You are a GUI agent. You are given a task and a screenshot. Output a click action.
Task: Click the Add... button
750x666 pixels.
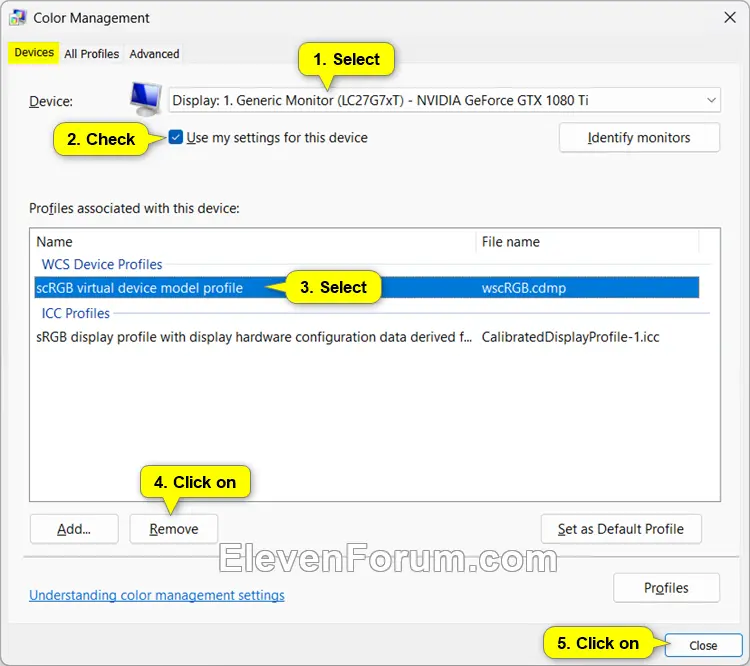click(x=74, y=529)
